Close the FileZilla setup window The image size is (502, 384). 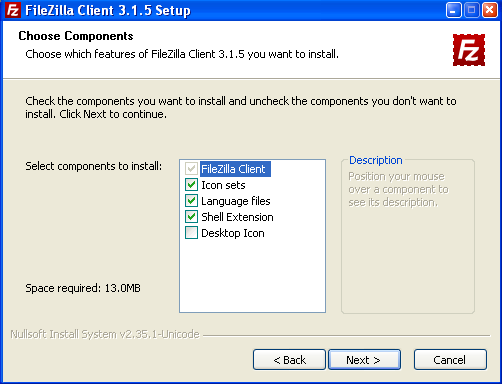coord(490,10)
